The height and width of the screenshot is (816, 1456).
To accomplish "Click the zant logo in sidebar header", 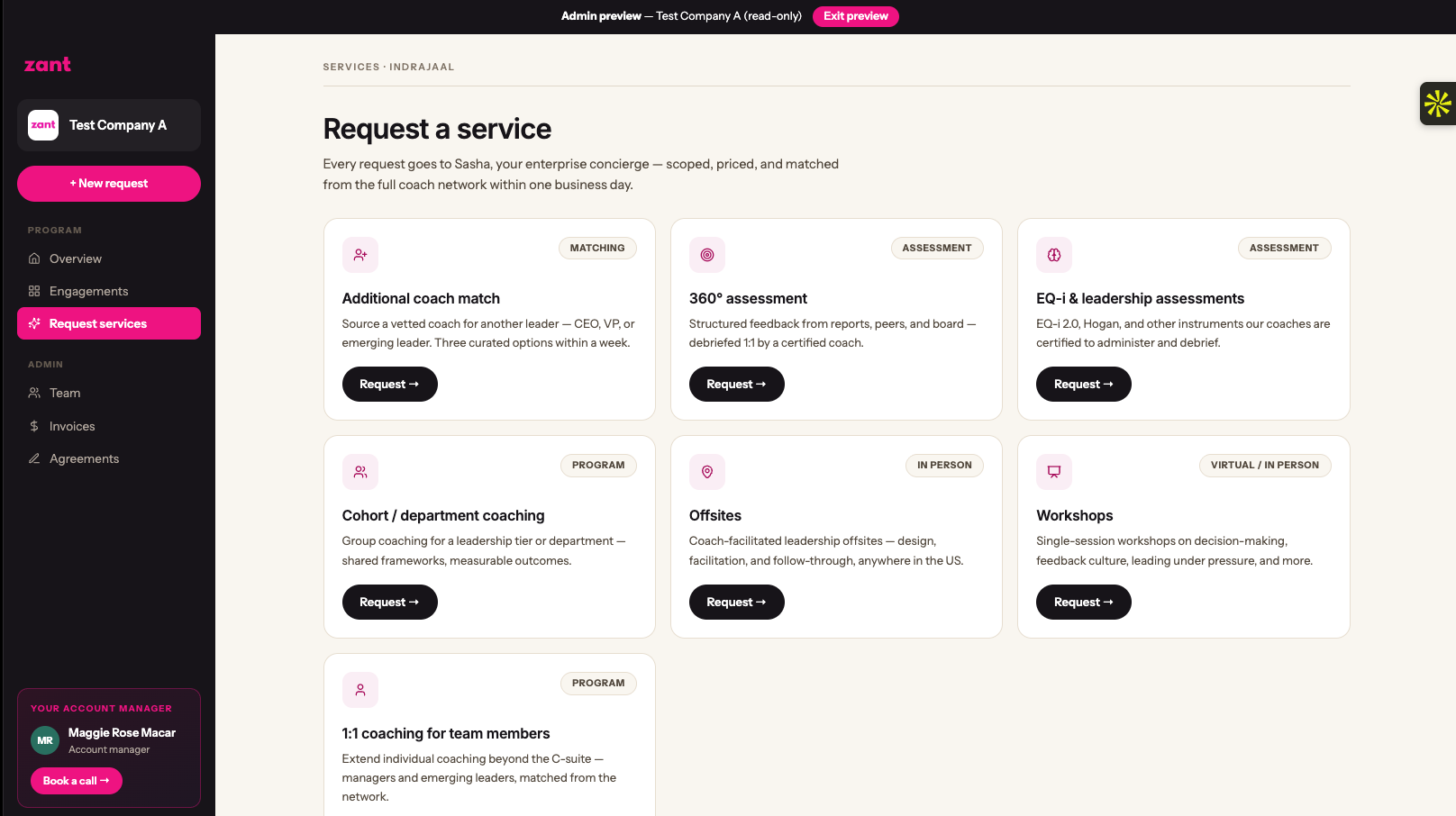I will point(47,65).
